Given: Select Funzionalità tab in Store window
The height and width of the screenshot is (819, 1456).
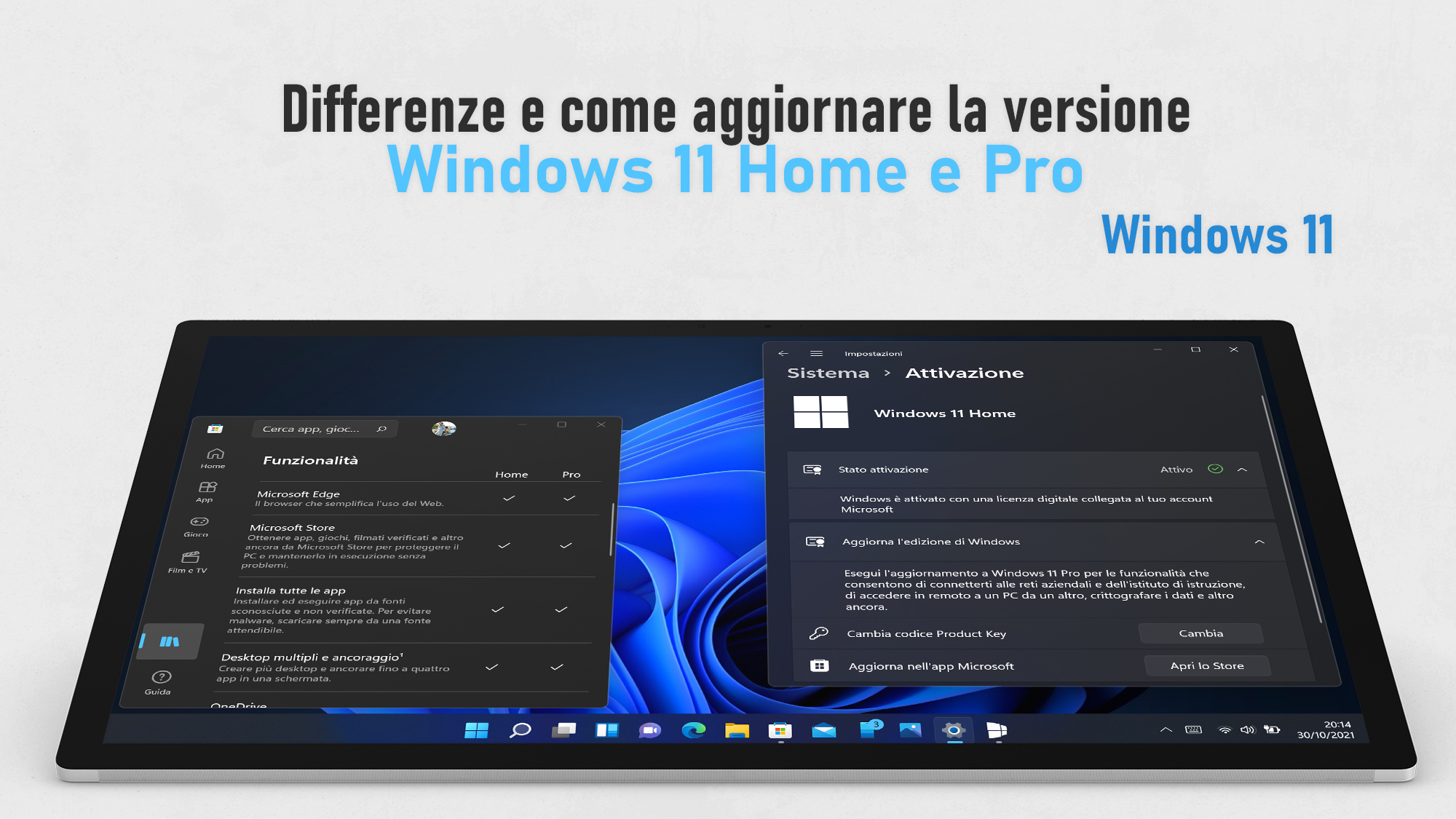Looking at the screenshot, I should coord(310,460).
